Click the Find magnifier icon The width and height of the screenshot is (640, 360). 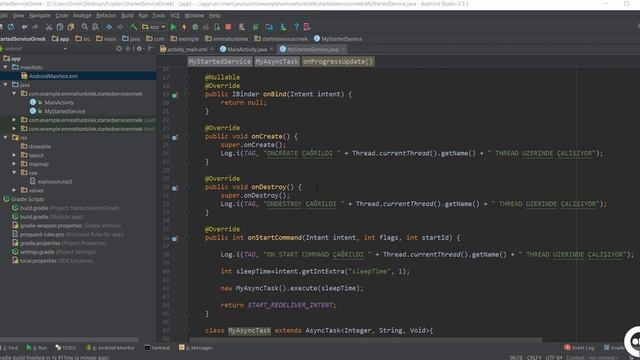click(84, 27)
